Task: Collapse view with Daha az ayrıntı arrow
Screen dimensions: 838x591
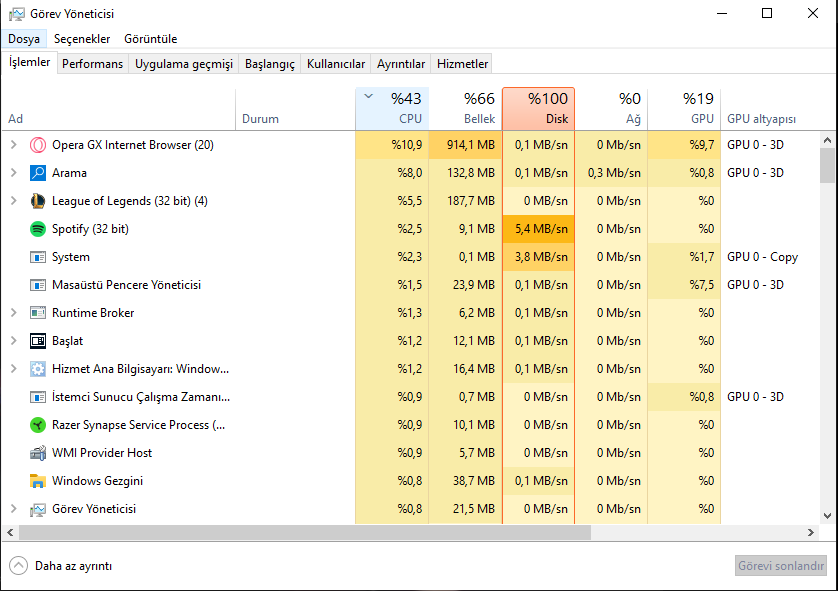Action: pyautogui.click(x=18, y=565)
